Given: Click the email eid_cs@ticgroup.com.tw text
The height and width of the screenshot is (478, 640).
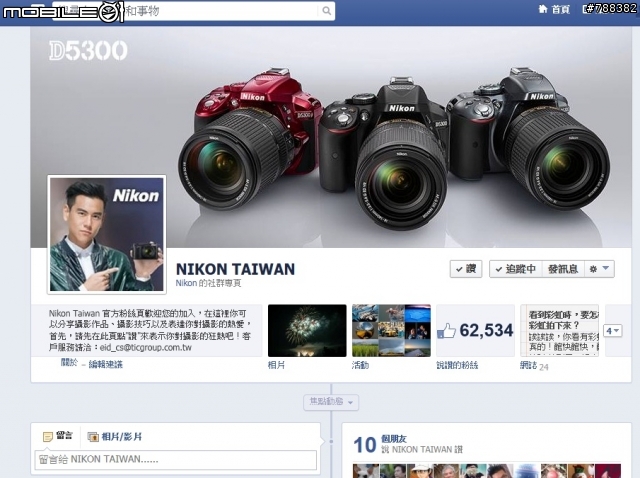Looking at the screenshot, I should [x=145, y=348].
